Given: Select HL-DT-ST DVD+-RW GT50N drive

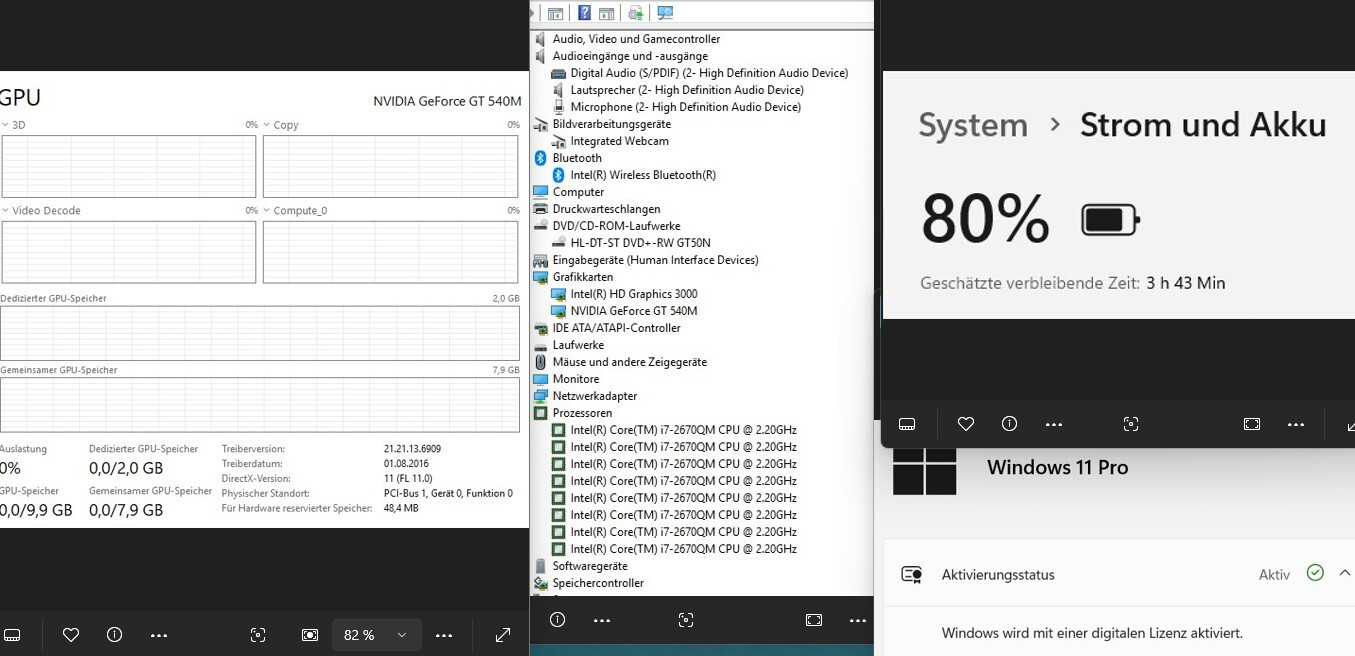Looking at the screenshot, I should point(640,243).
